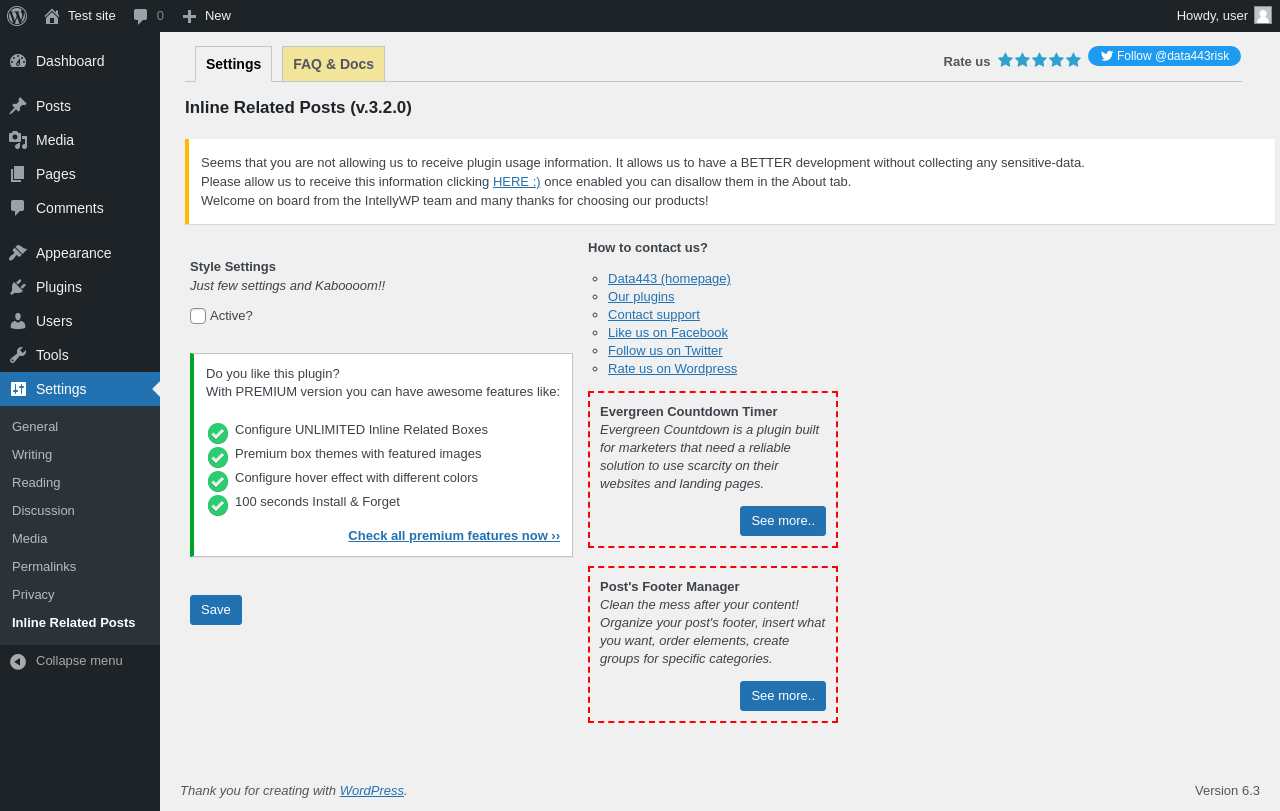Click Follow us on Twitter link
Image resolution: width=1280 pixels, height=811 pixels.
point(665,351)
